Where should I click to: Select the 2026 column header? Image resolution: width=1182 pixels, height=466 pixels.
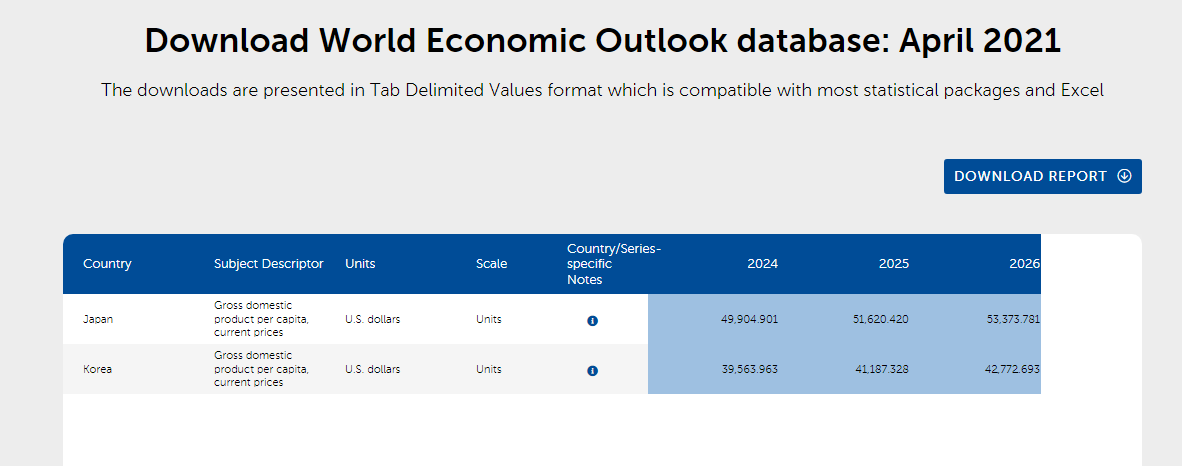click(1024, 264)
